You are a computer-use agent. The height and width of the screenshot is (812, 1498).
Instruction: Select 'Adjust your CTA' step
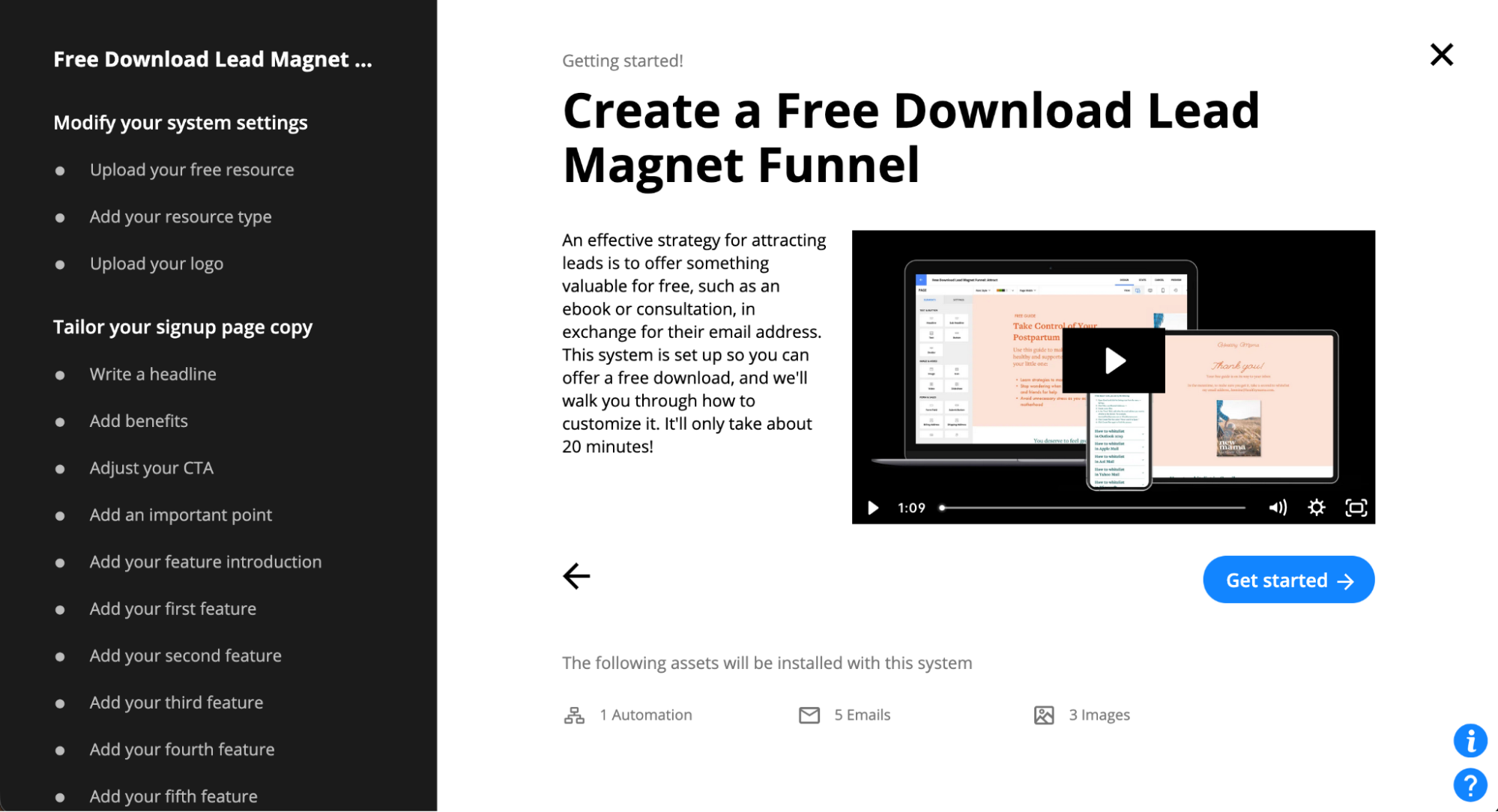point(151,468)
